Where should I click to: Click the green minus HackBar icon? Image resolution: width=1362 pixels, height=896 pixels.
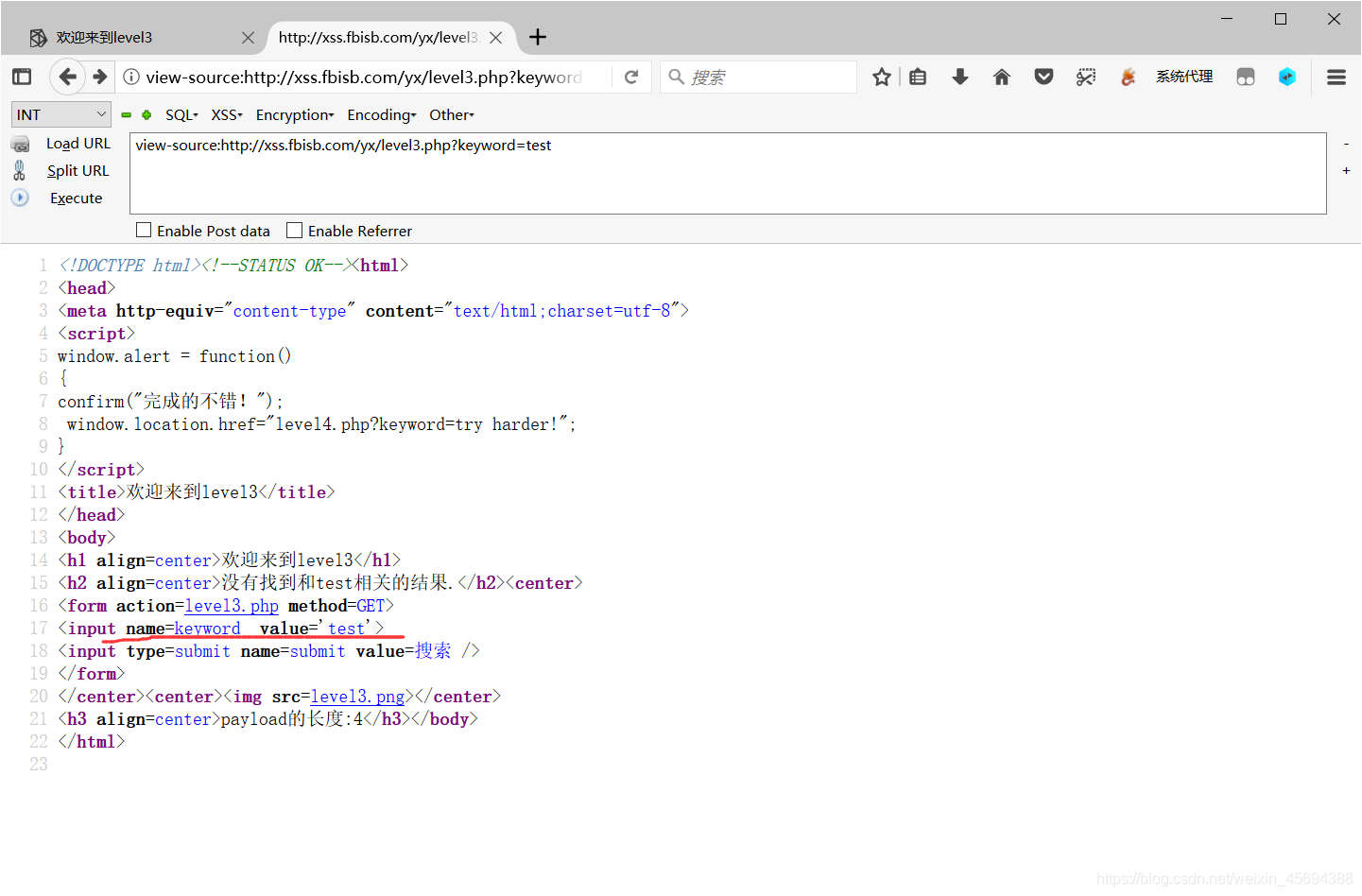(x=126, y=114)
